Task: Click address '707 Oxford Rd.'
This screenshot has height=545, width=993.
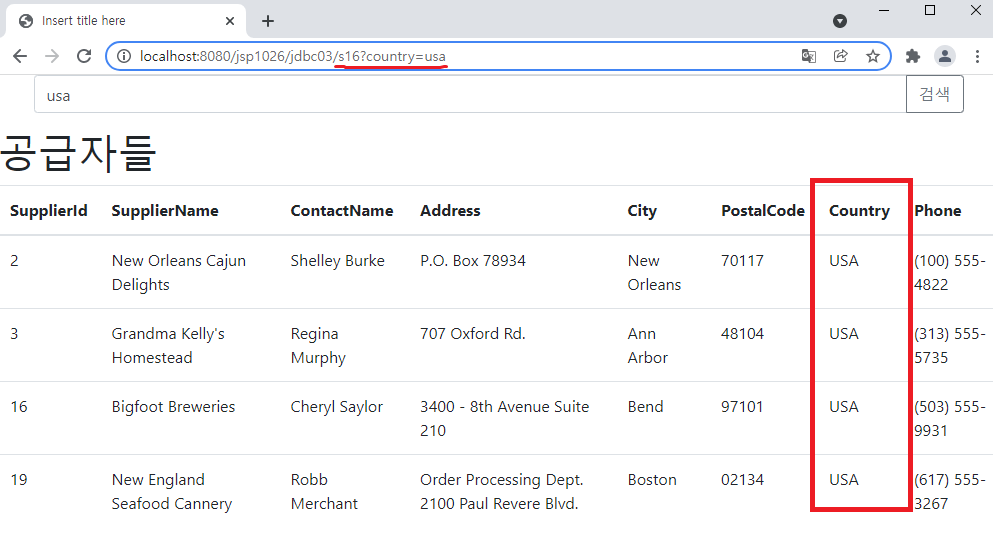Action: point(473,334)
